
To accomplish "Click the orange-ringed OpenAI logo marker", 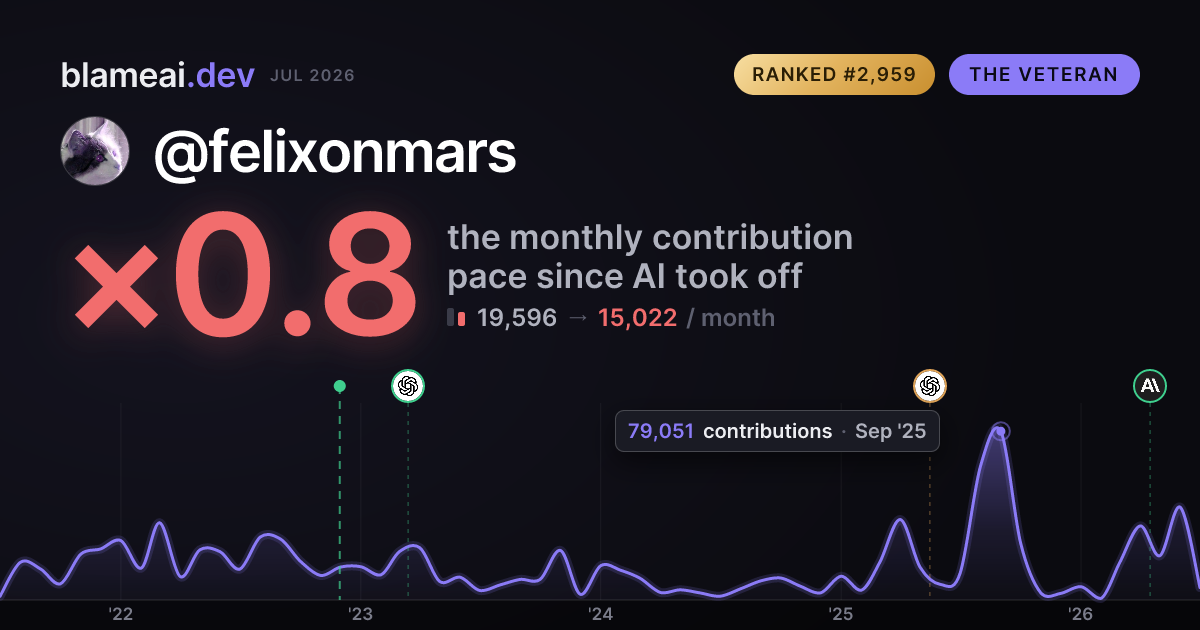I will [x=930, y=385].
